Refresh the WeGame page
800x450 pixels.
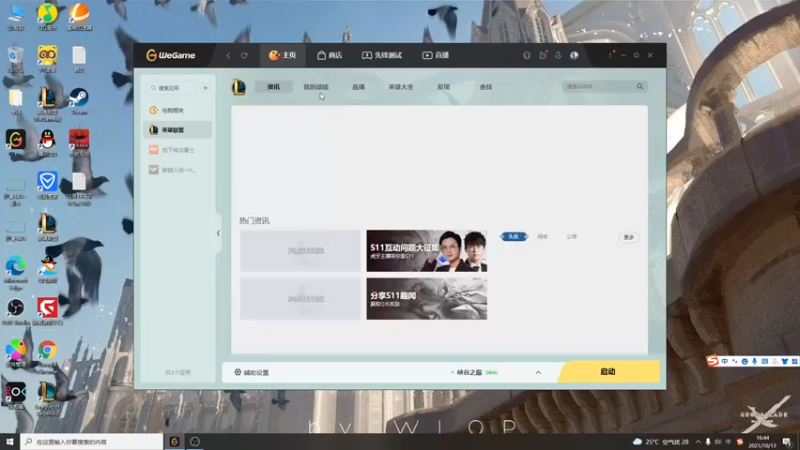coord(244,55)
